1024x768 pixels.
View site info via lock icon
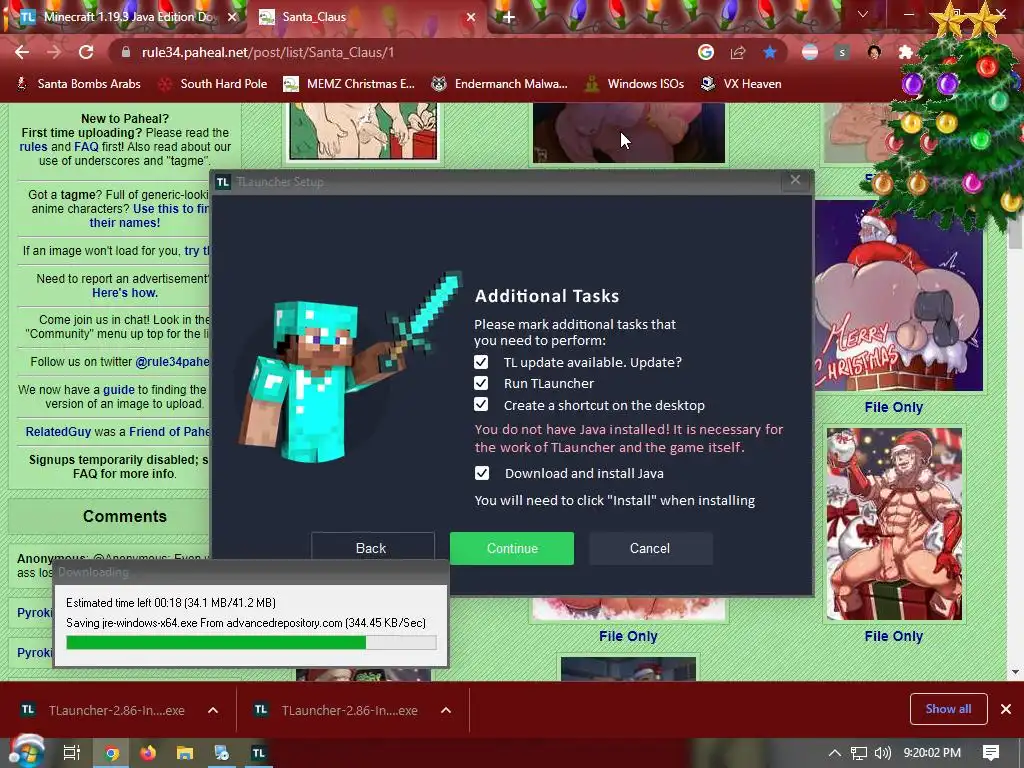(126, 52)
